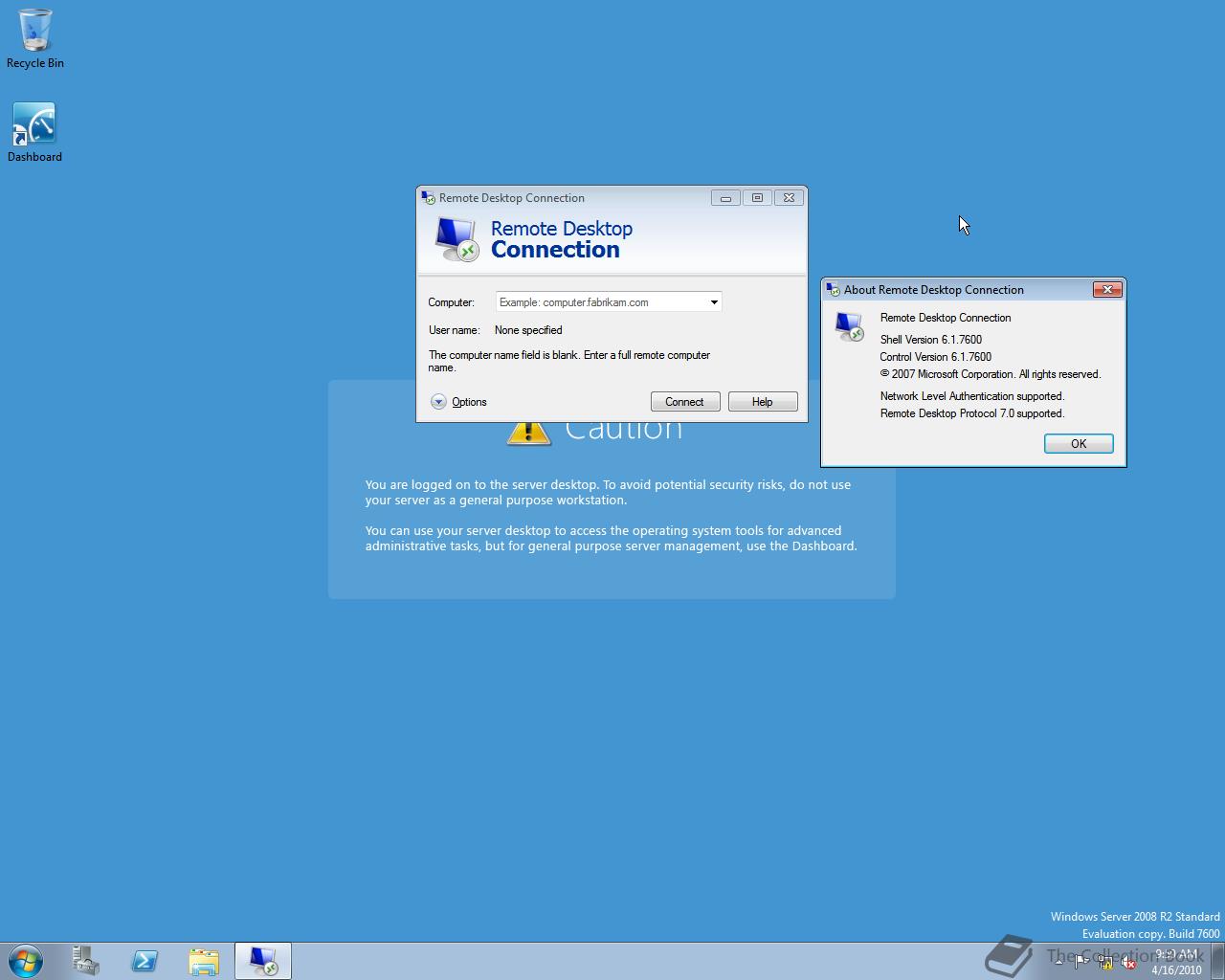
Task: Close the Remote Desktop Connection window
Action: 789,198
